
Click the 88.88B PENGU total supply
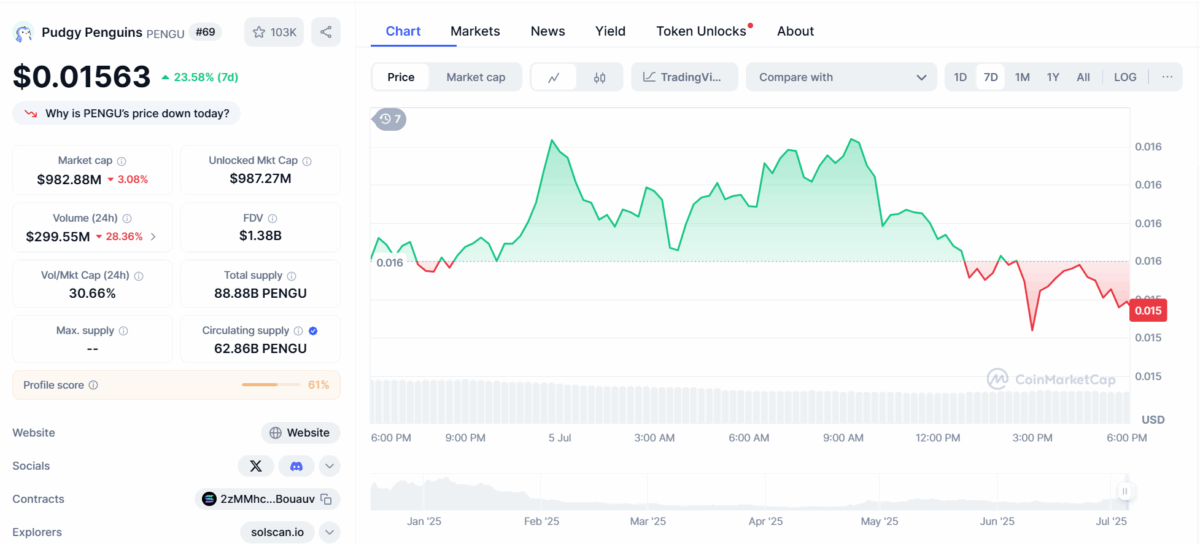[260, 294]
